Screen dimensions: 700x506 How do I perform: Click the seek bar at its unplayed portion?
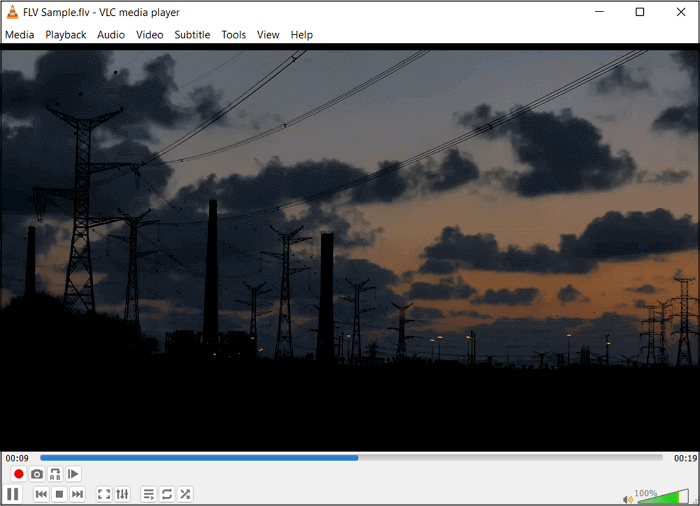510,458
